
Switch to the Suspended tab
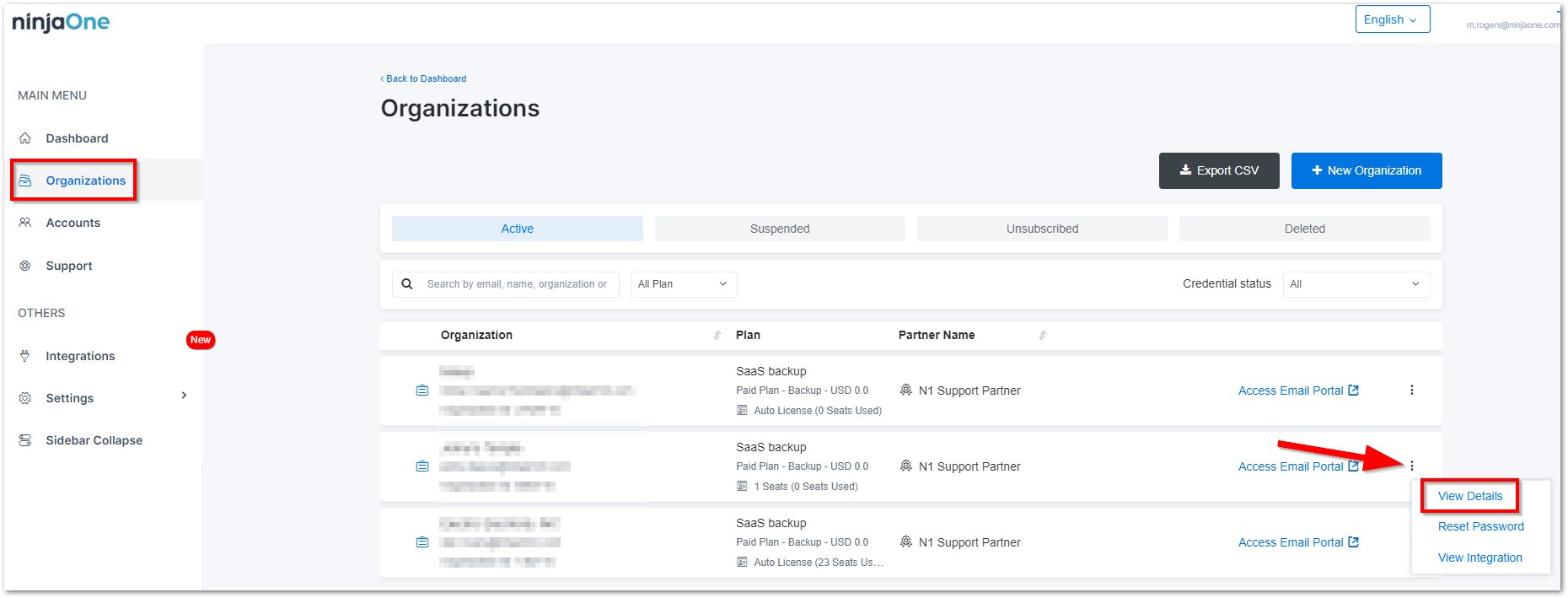tap(780, 229)
